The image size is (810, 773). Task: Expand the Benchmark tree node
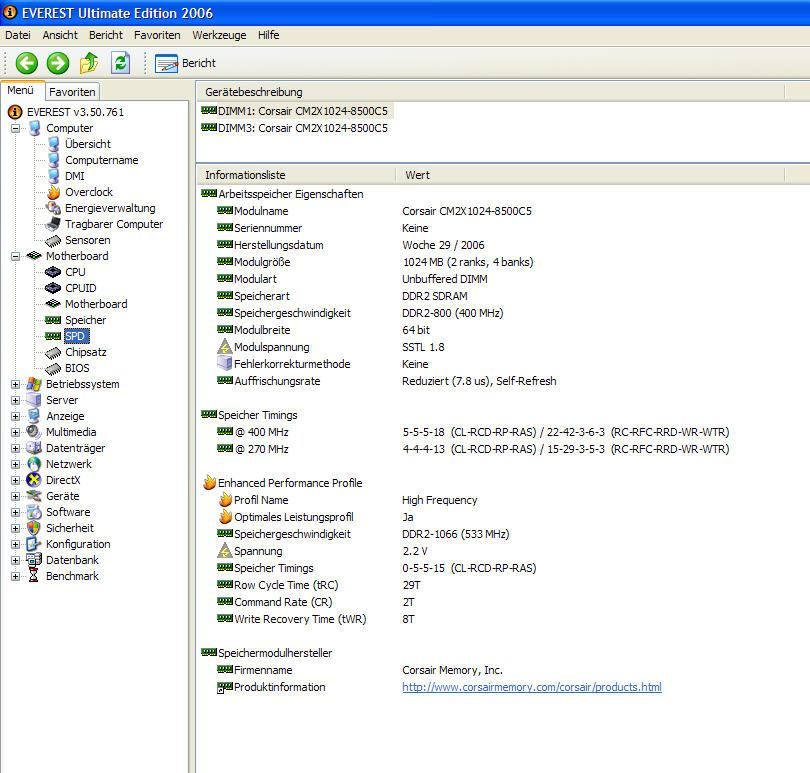15,577
